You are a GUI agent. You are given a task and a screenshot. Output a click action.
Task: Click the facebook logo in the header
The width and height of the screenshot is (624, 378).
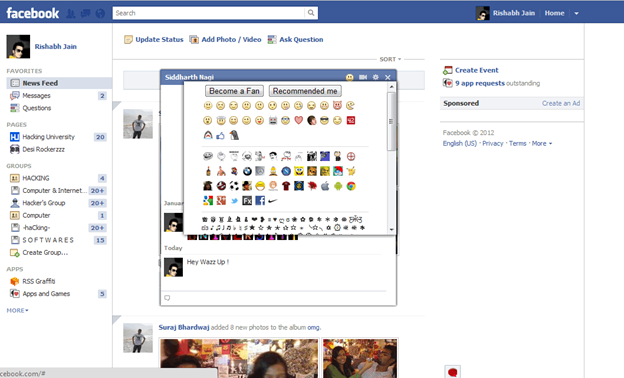coord(33,13)
